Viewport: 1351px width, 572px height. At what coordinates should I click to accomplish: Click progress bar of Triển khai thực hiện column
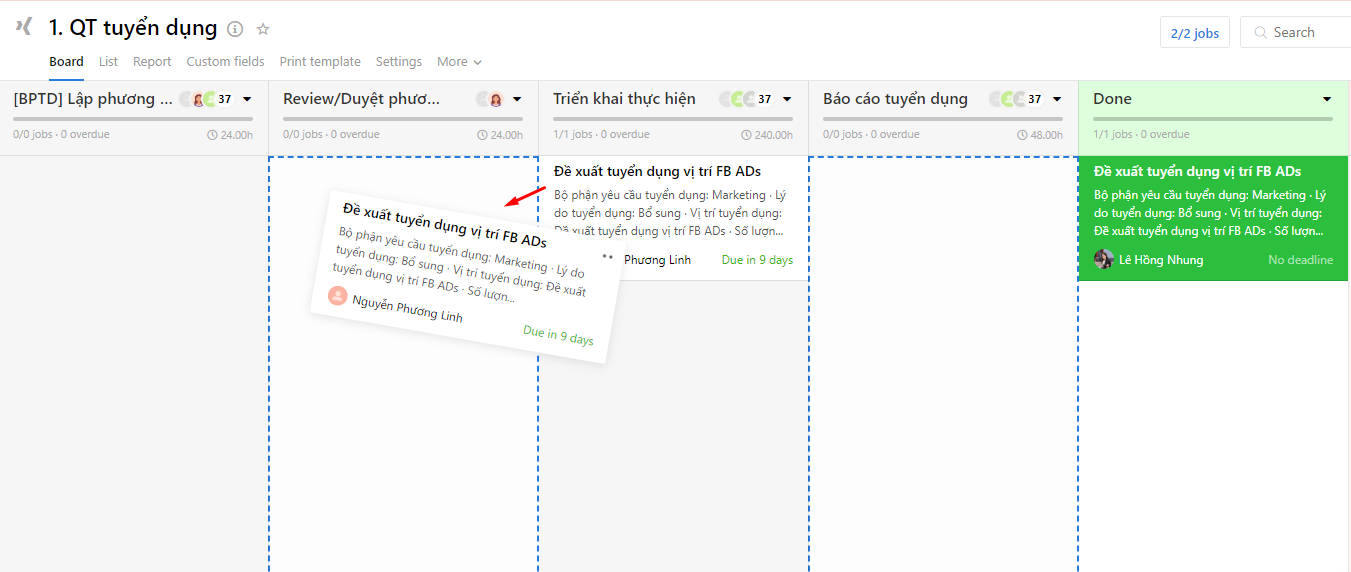[x=673, y=119]
